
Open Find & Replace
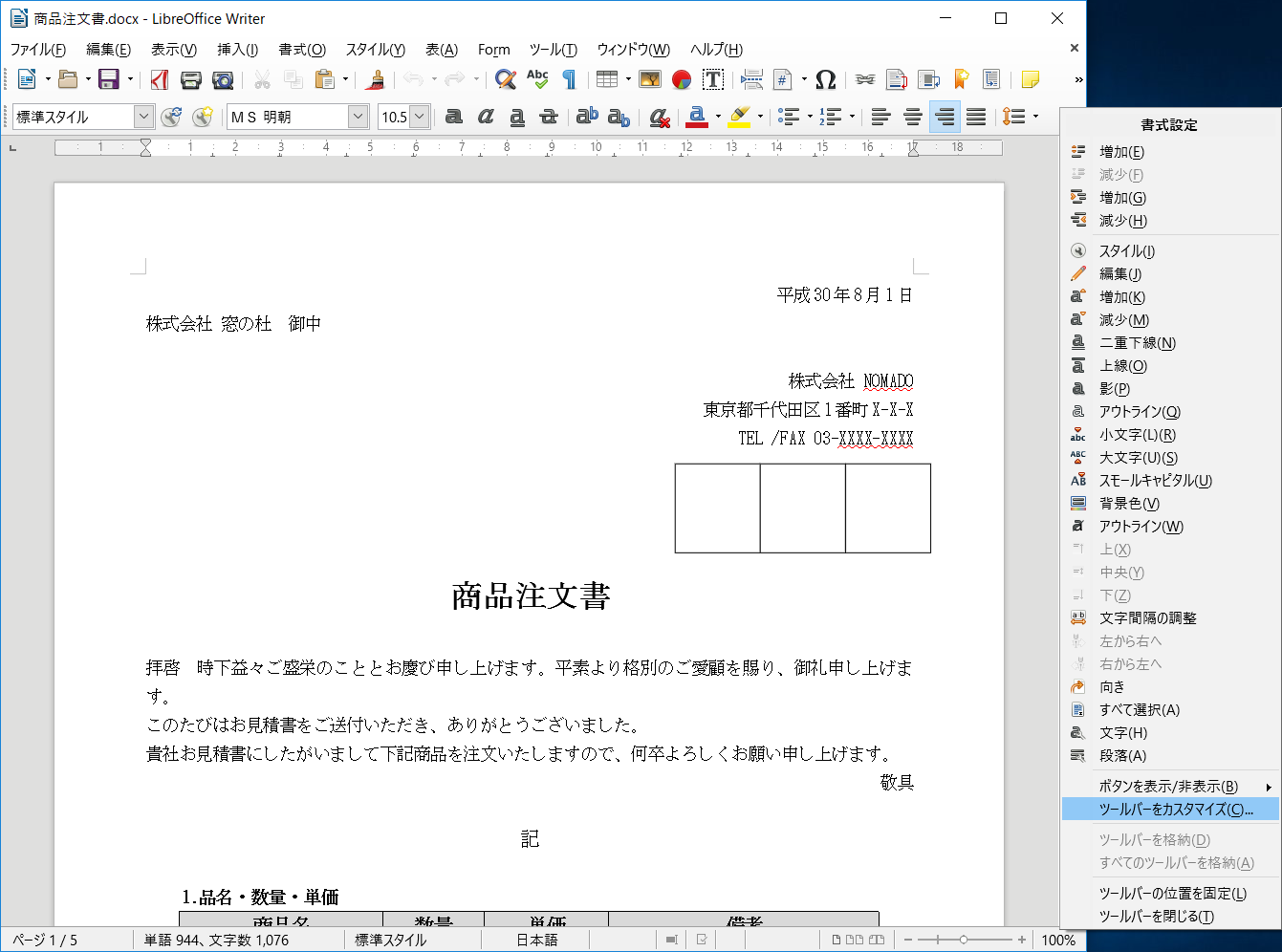pos(506,79)
